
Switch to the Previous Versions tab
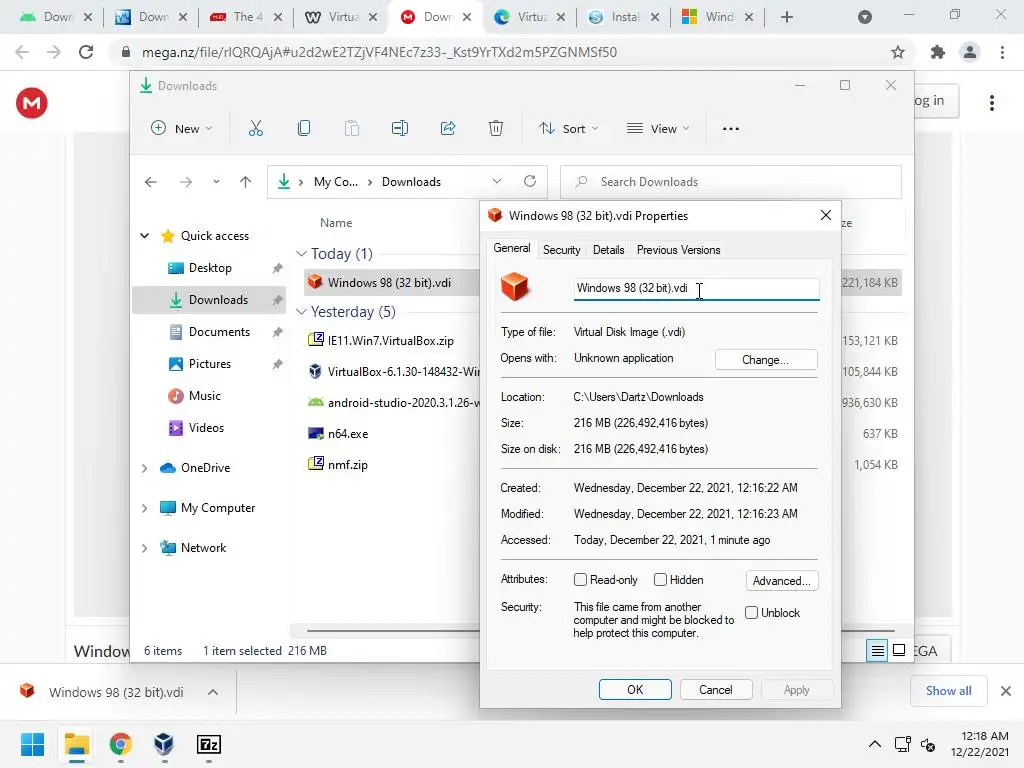(x=679, y=250)
